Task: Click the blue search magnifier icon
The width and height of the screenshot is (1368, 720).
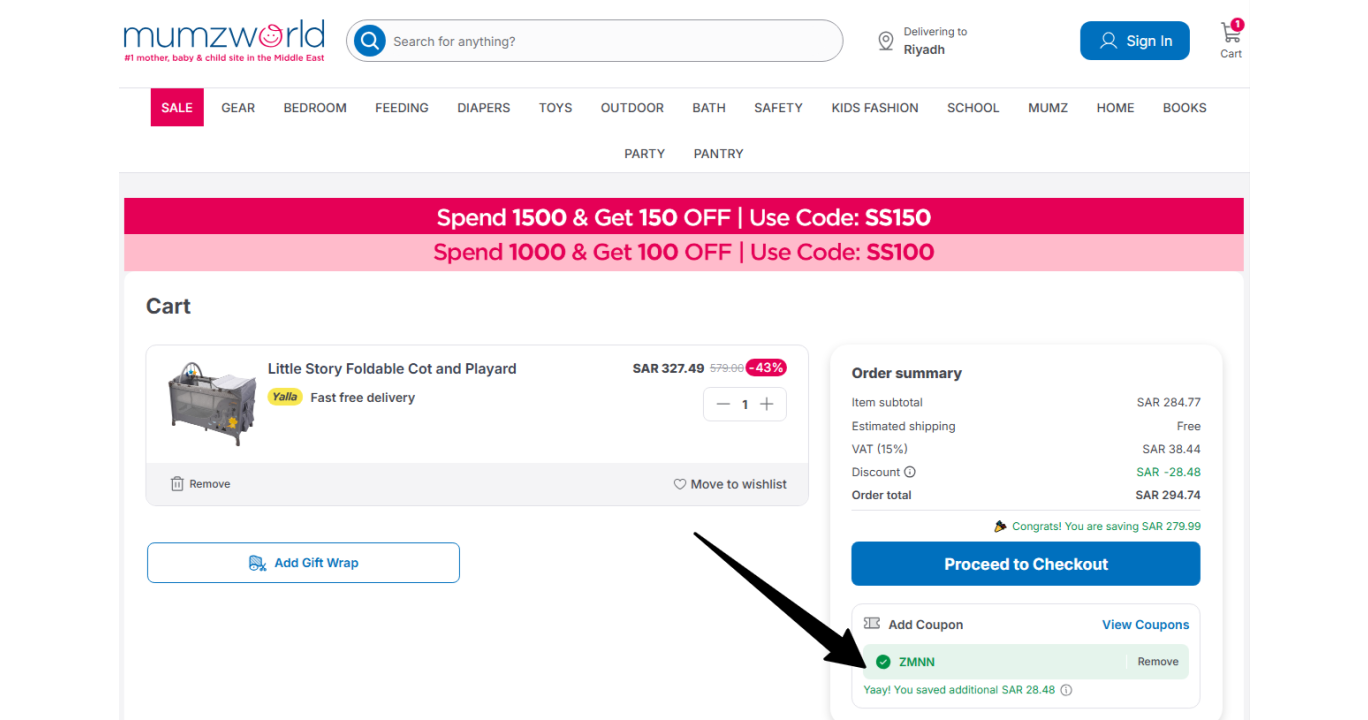Action: [x=370, y=41]
